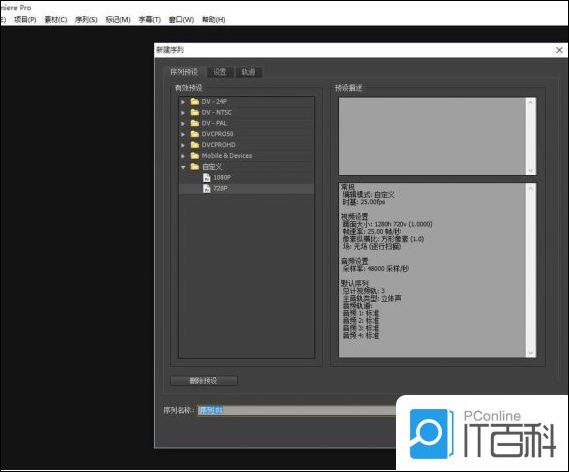Viewport: 569px width, 472px height.
Task: Select the 自定义 folder label
Action: tap(212, 167)
